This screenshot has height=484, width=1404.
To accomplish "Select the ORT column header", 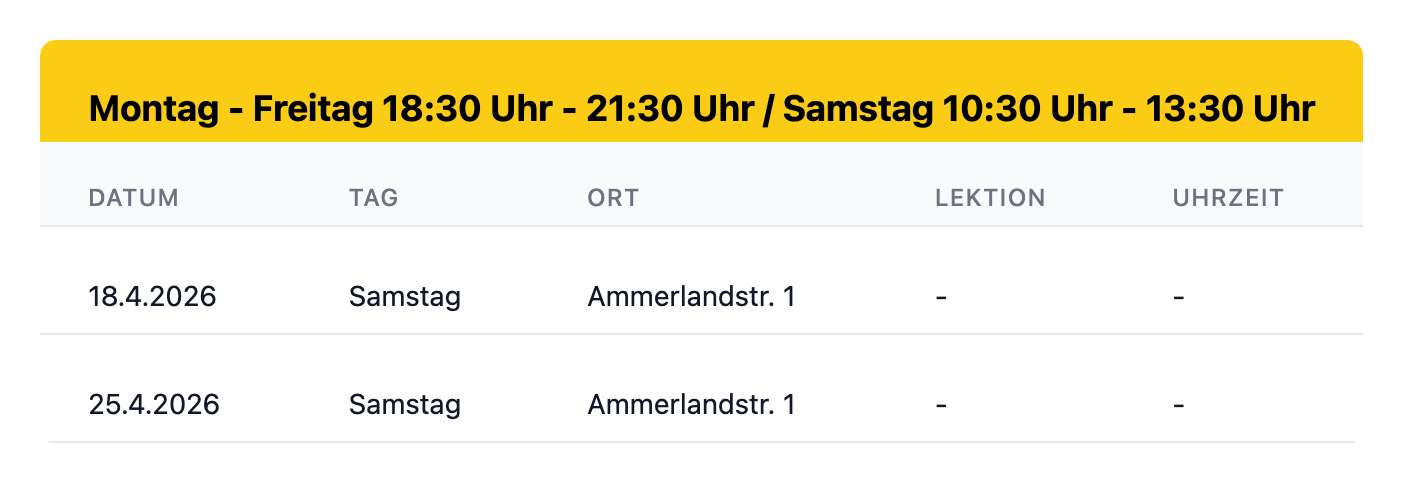I will [x=612, y=197].
